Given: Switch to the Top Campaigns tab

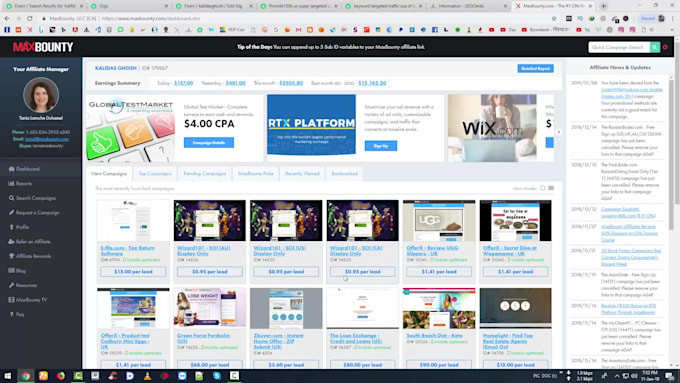Looking at the screenshot, I should tap(155, 173).
